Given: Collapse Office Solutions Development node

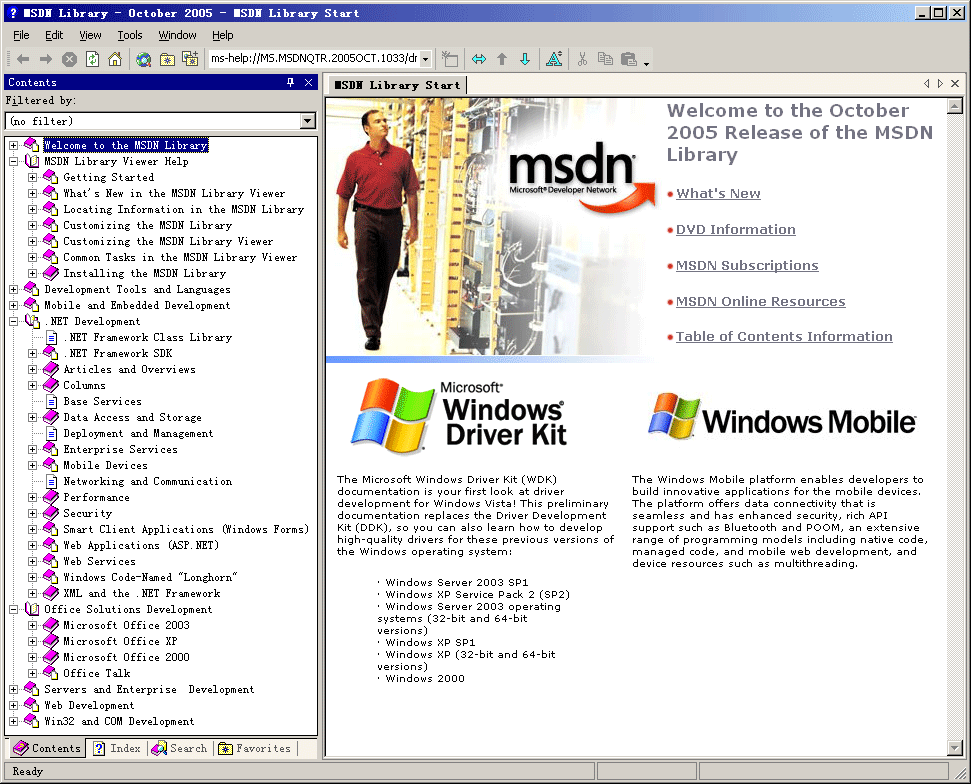Looking at the screenshot, I should [x=14, y=609].
